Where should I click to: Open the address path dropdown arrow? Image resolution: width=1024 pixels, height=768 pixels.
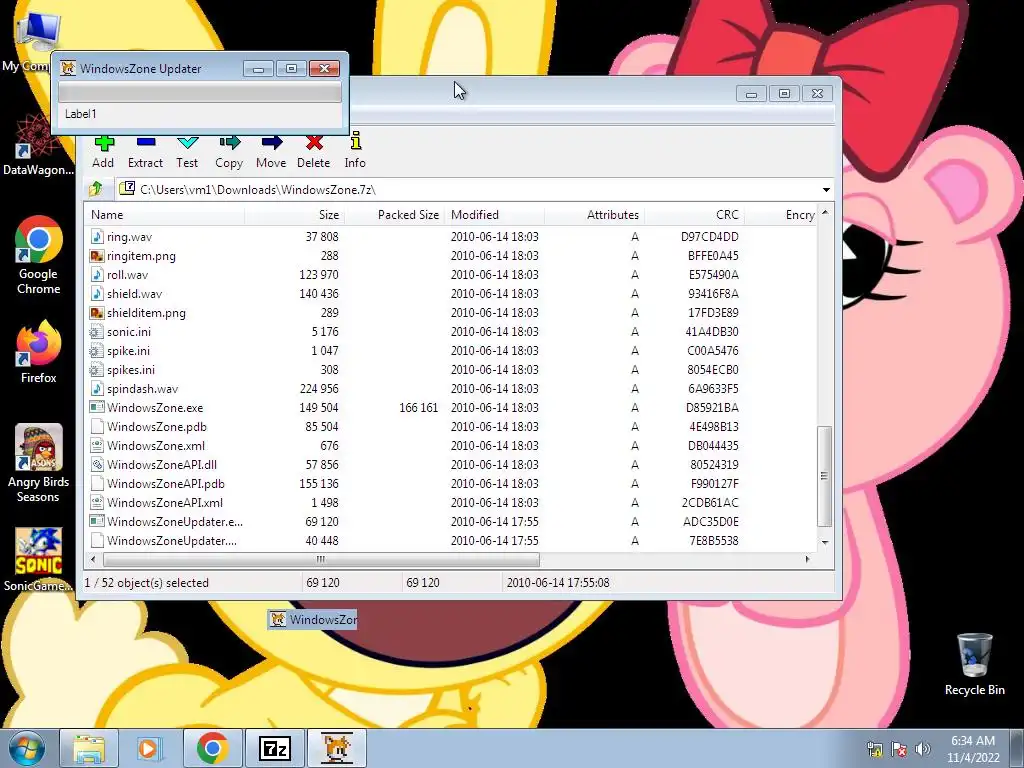(x=826, y=190)
